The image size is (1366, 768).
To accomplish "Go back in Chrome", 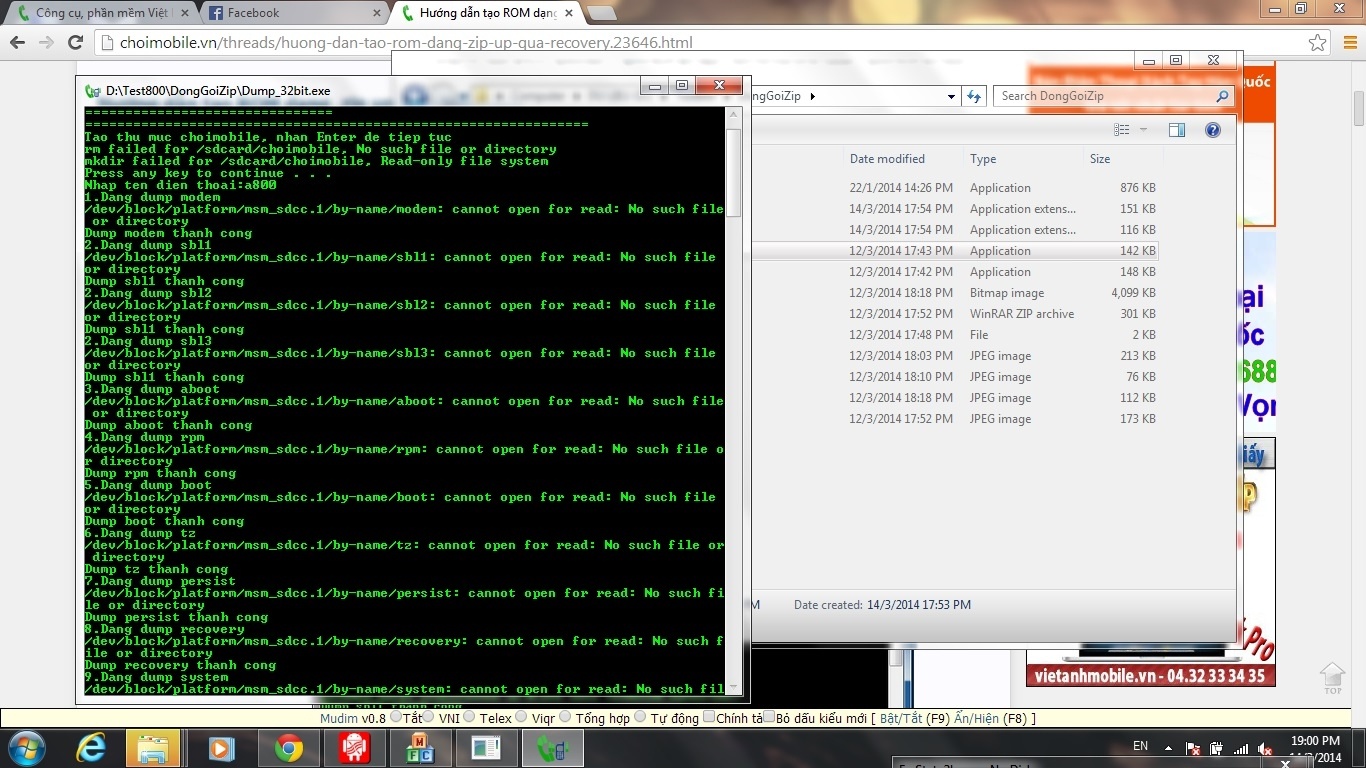I will tap(17, 43).
